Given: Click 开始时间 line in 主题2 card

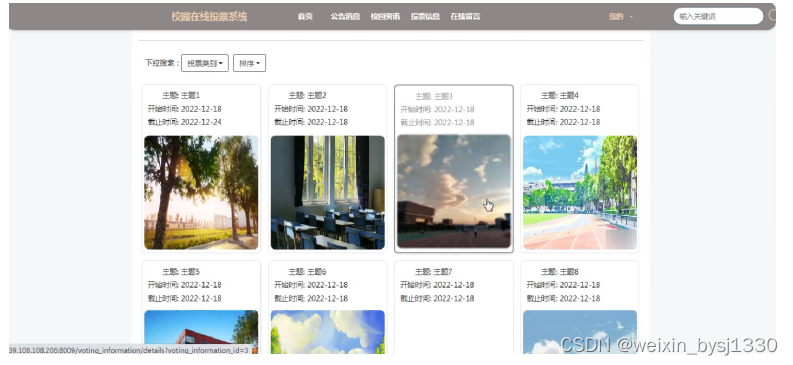Looking at the screenshot, I should pyautogui.click(x=311, y=109).
